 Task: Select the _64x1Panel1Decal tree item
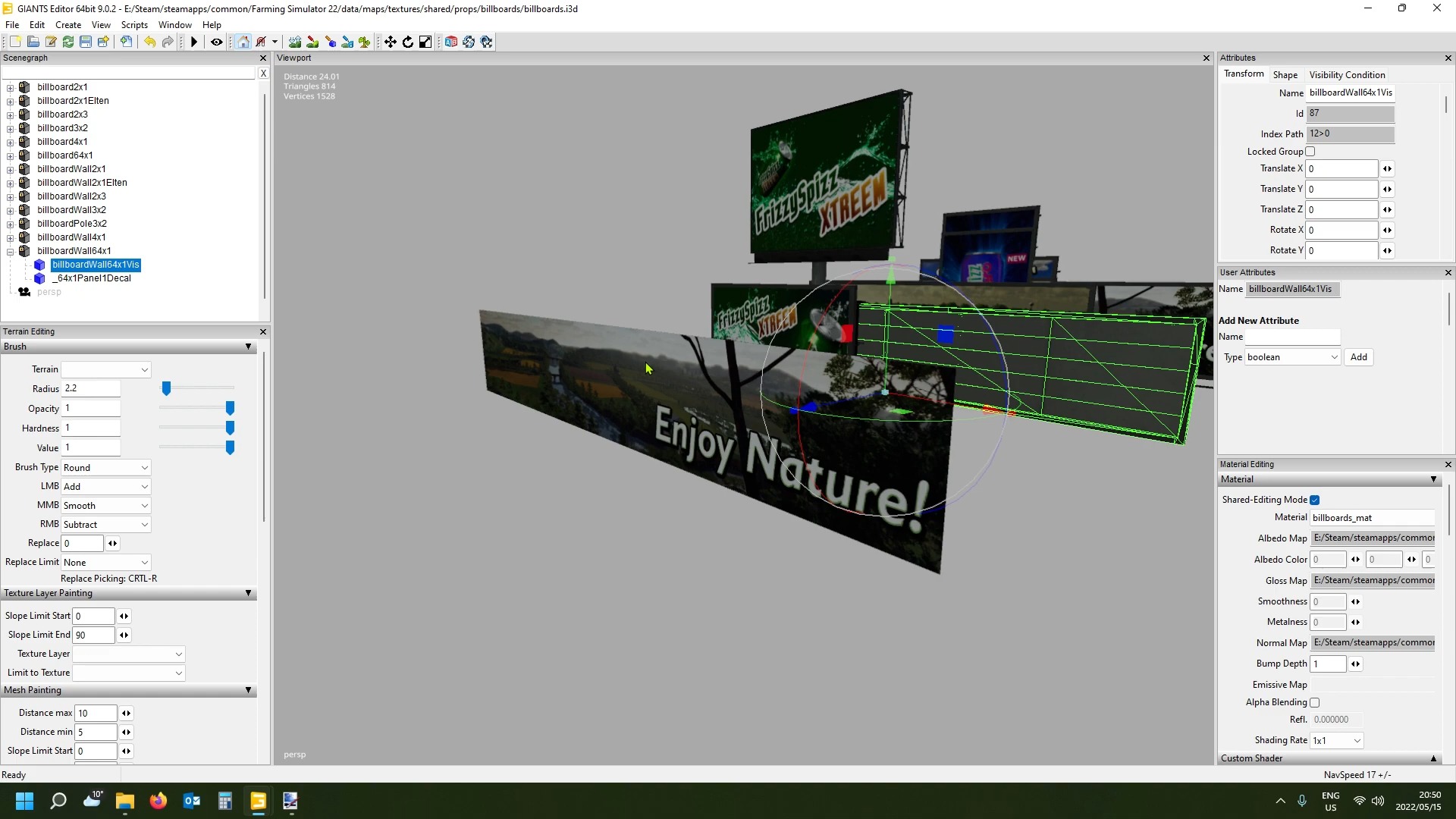click(92, 278)
